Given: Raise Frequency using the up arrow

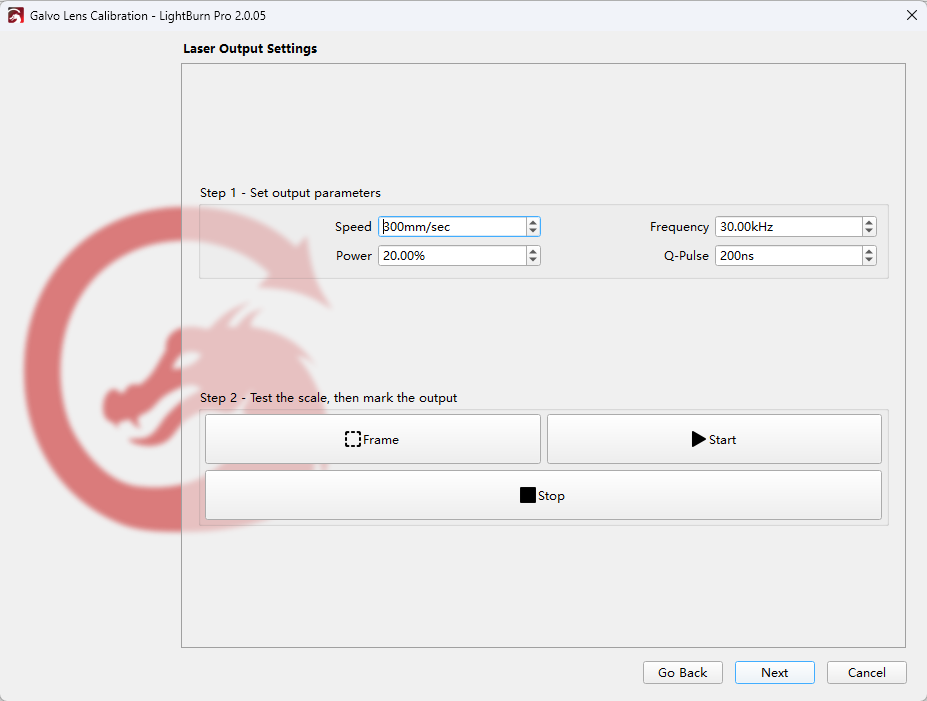Looking at the screenshot, I should coord(869,223).
